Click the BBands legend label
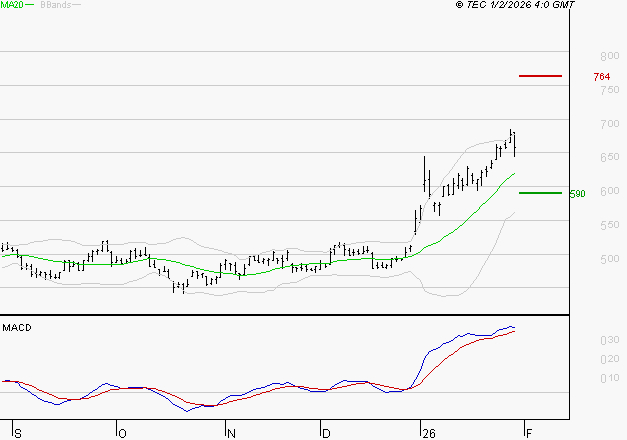 coord(56,5)
